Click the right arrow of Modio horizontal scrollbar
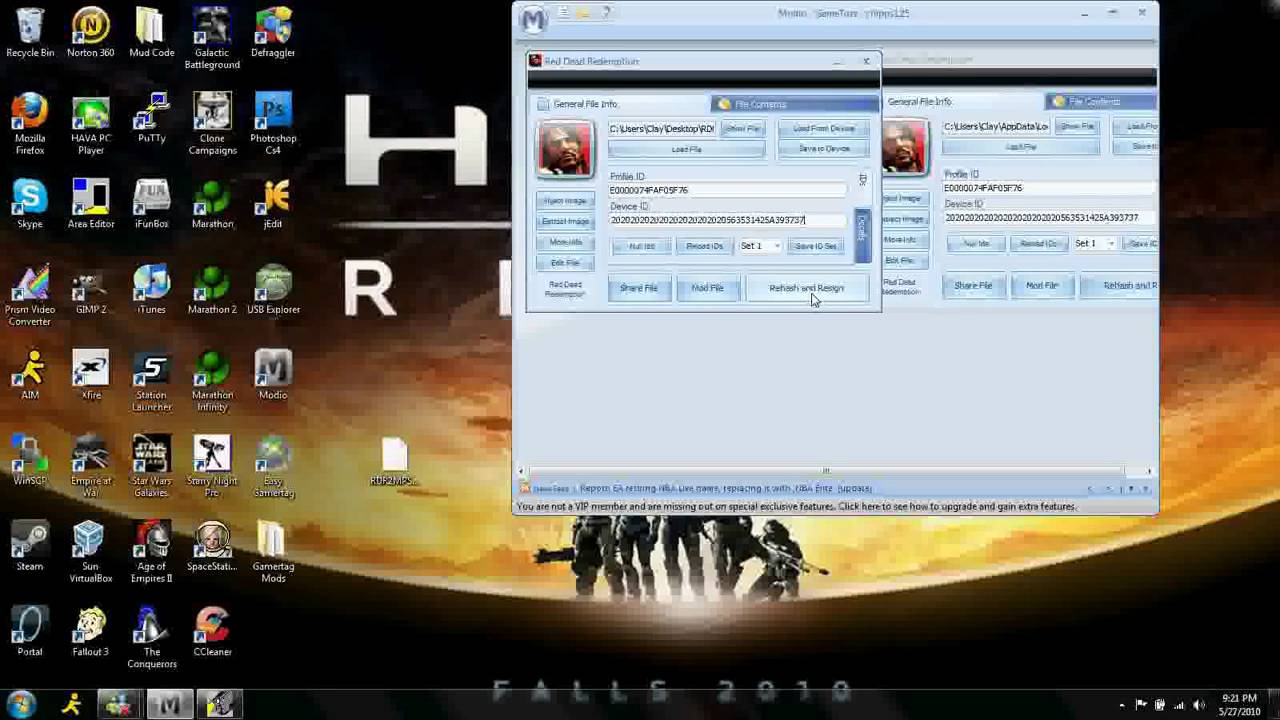 pos(1149,471)
